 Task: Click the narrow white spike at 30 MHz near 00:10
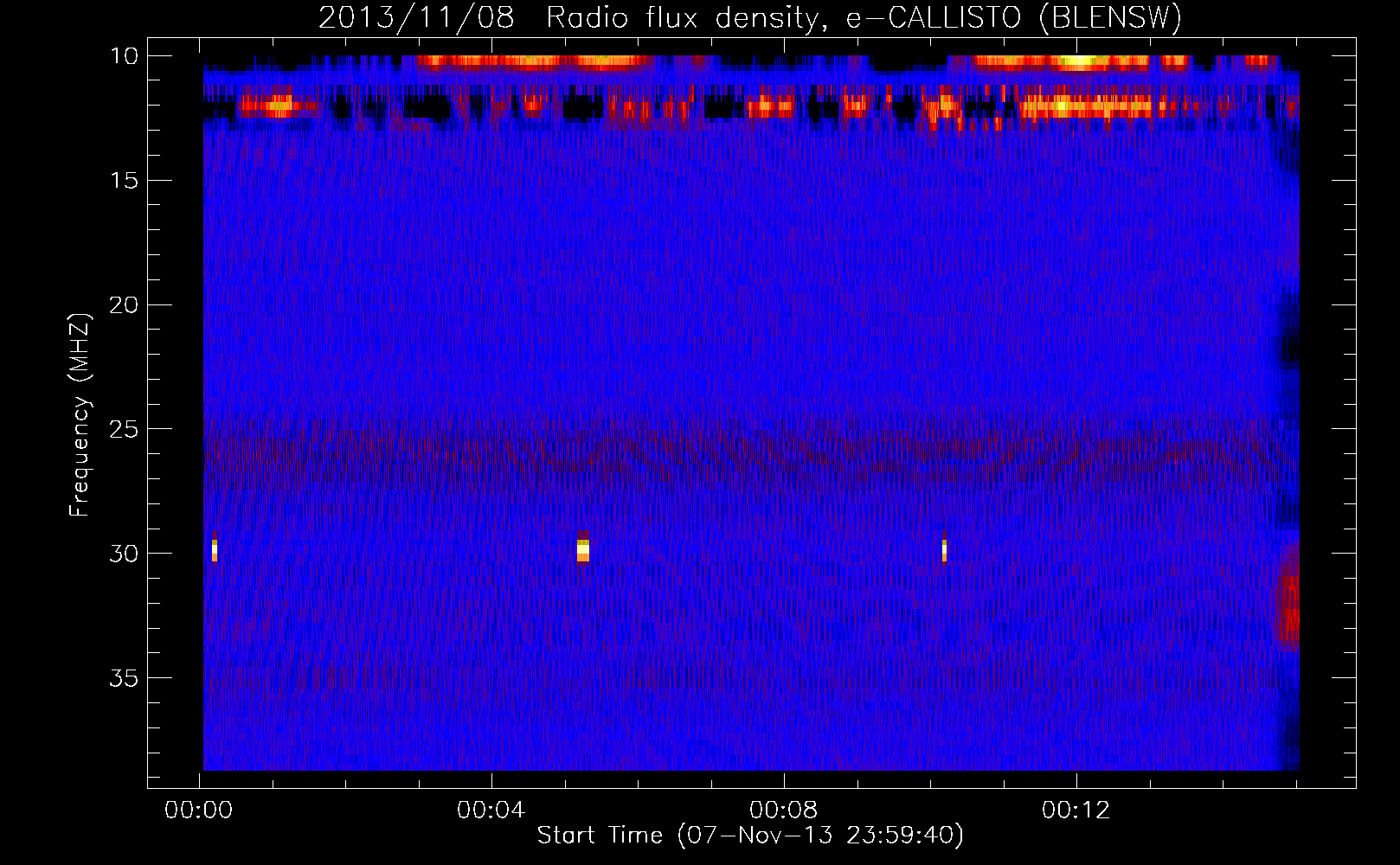pos(944,550)
